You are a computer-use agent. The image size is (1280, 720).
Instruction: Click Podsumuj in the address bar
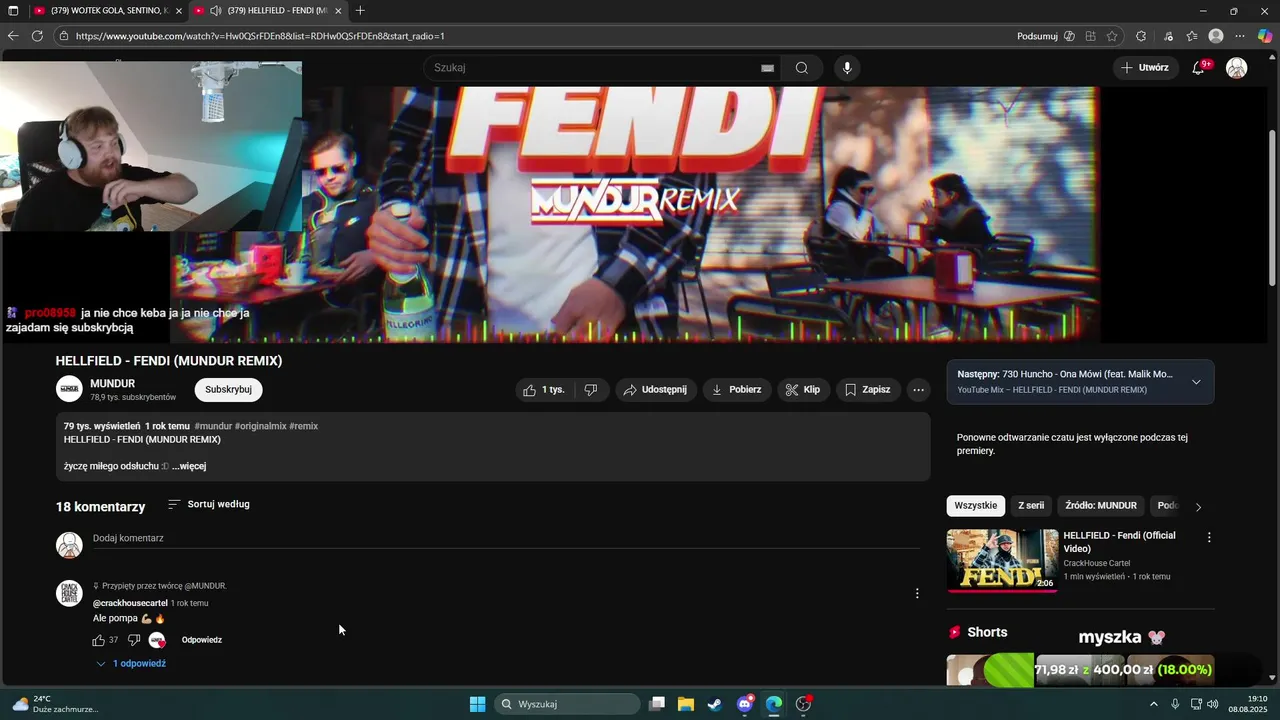pyautogui.click(x=1037, y=36)
